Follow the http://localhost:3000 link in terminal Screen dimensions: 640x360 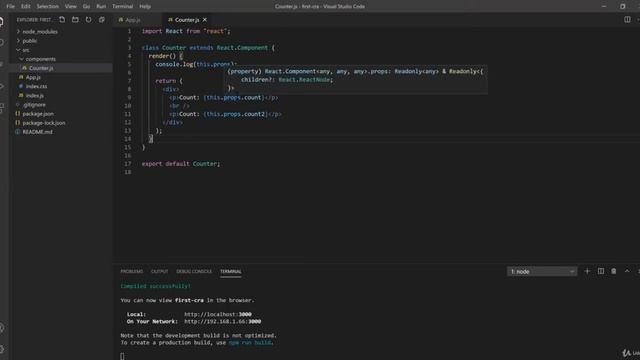[218, 314]
